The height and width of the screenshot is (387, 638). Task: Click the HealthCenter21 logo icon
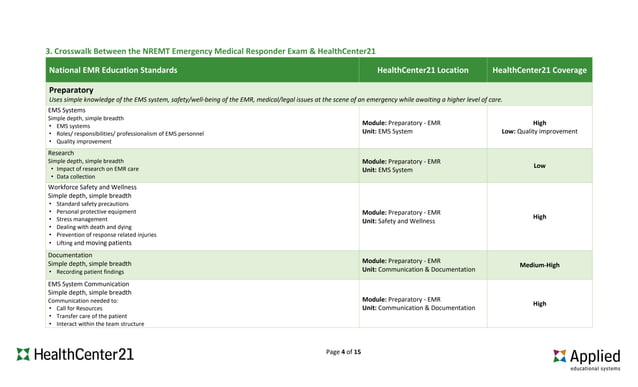(x=23, y=354)
